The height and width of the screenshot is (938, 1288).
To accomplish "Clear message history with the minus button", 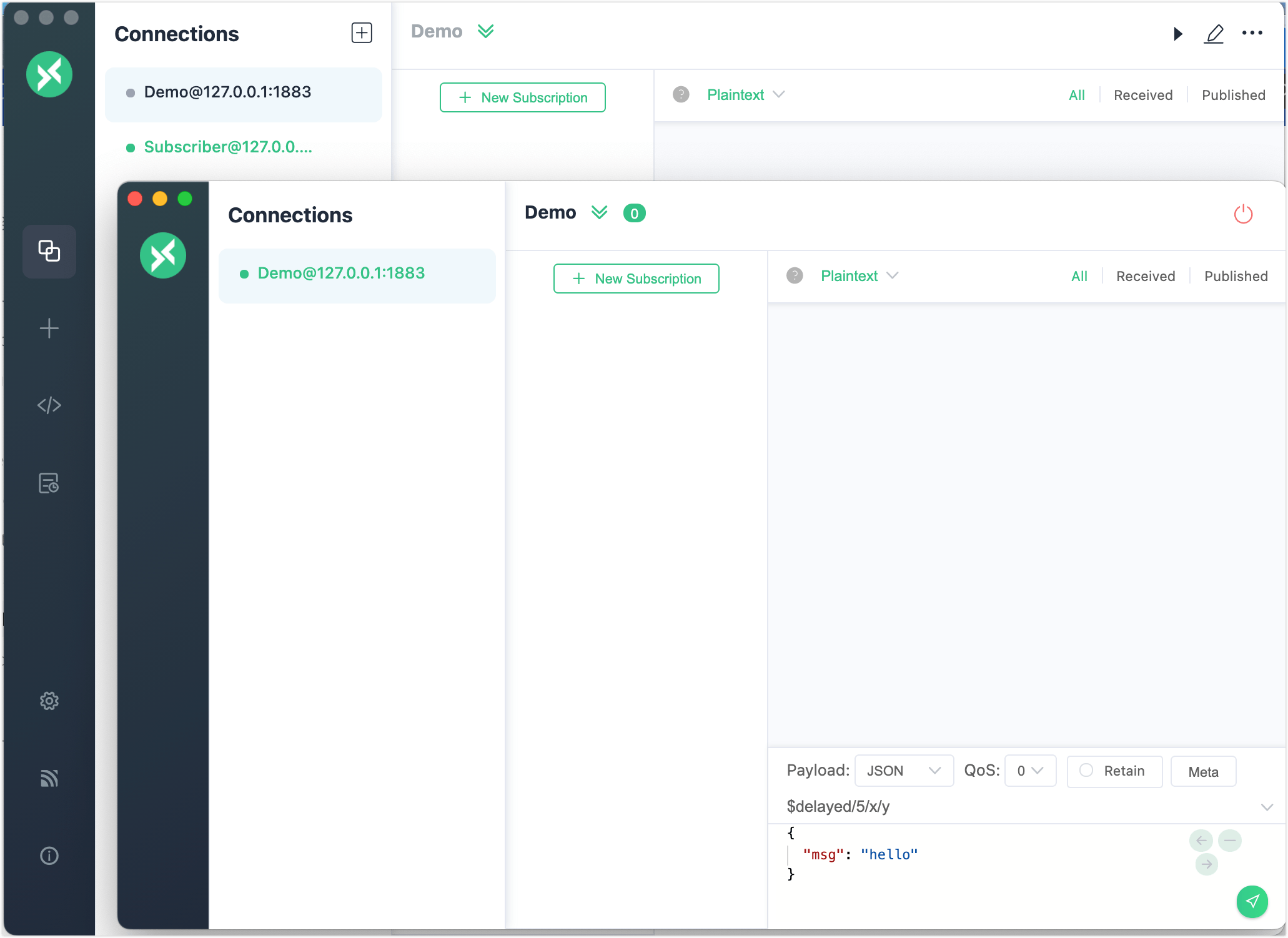I will point(1229,841).
